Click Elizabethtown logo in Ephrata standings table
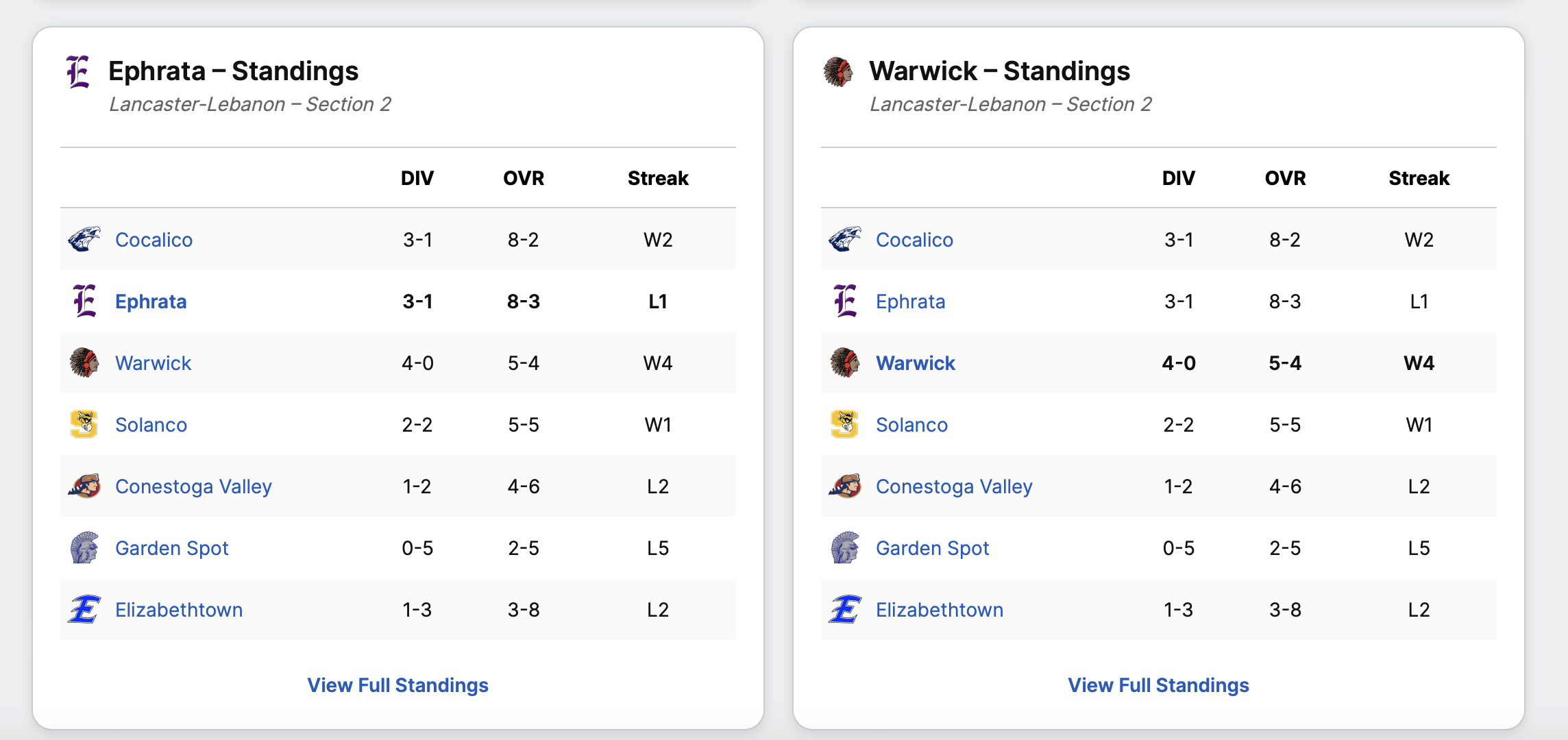Image resolution: width=1568 pixels, height=740 pixels. (x=84, y=609)
